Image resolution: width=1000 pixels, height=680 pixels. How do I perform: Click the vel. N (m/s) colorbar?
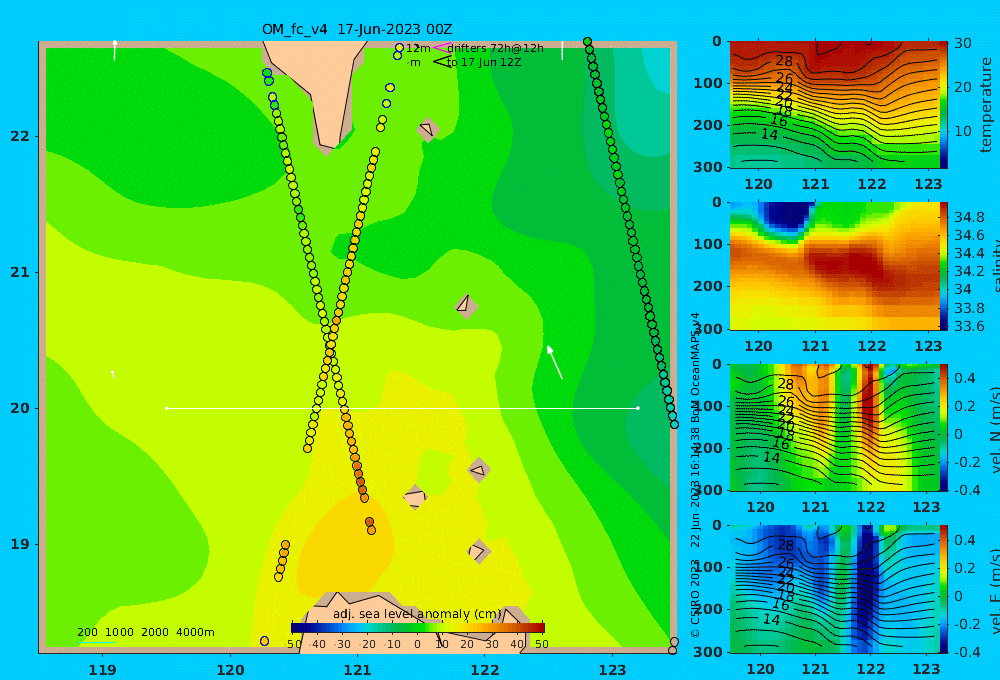click(943, 427)
